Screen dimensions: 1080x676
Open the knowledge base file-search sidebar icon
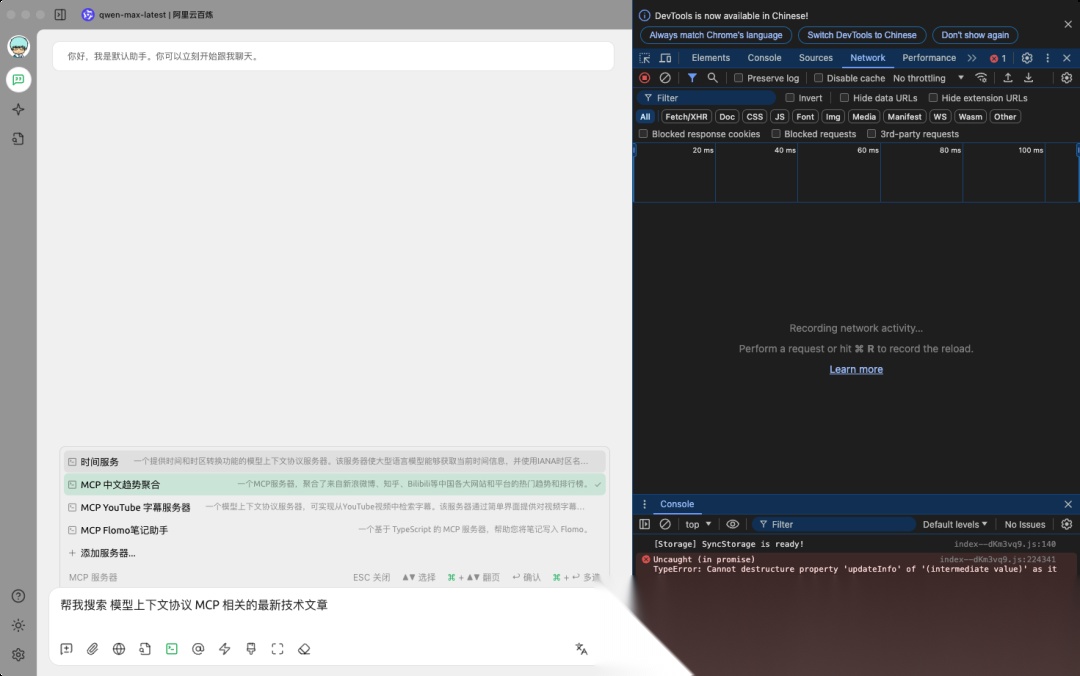point(19,139)
